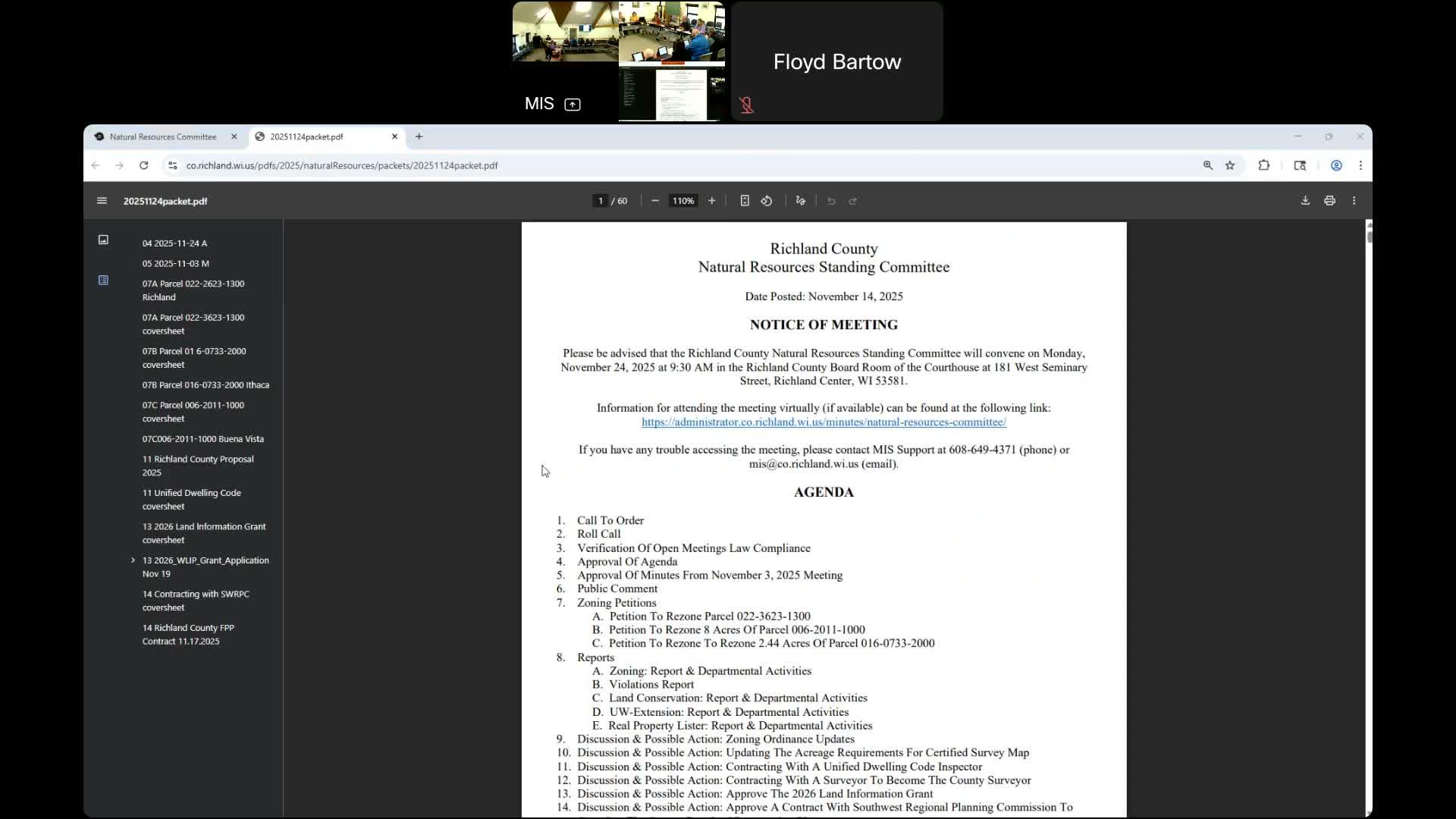
Task: Click the fit to page icon
Action: 745,201
